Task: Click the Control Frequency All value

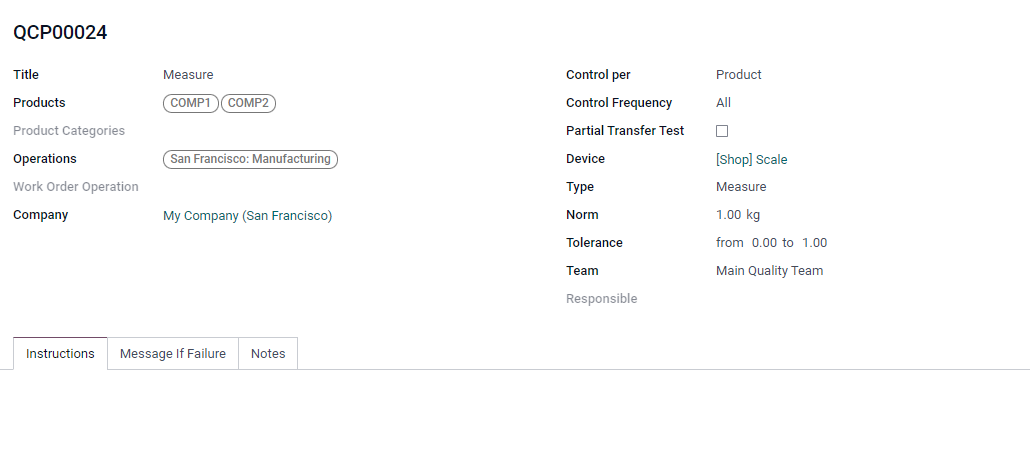Action: [723, 103]
